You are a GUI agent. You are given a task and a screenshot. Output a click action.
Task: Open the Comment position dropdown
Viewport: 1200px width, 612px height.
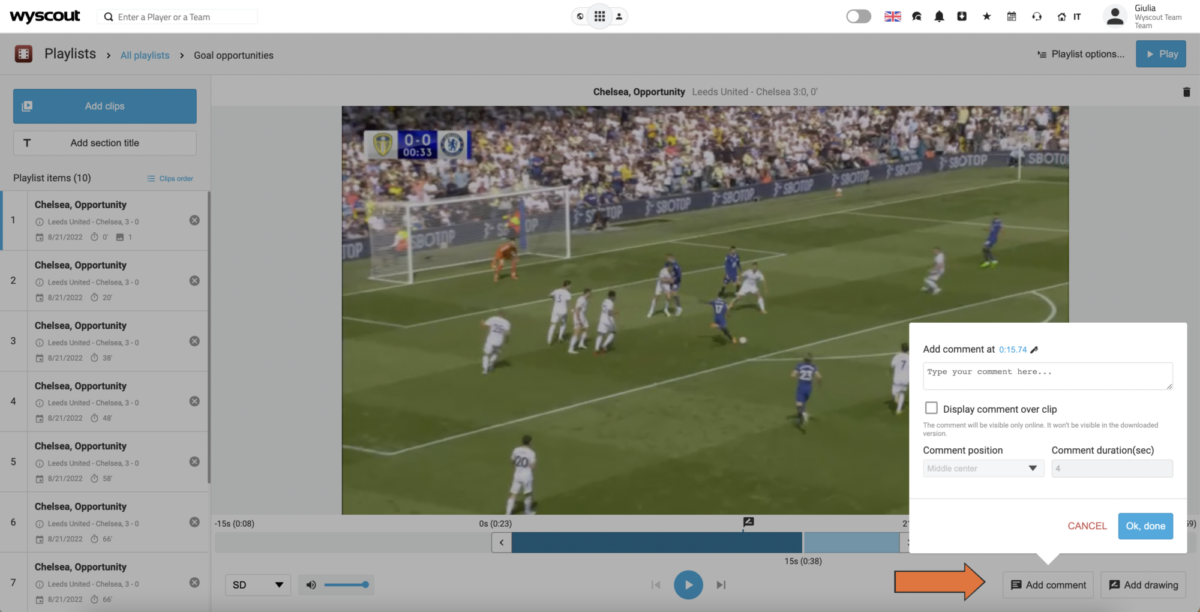click(982, 468)
